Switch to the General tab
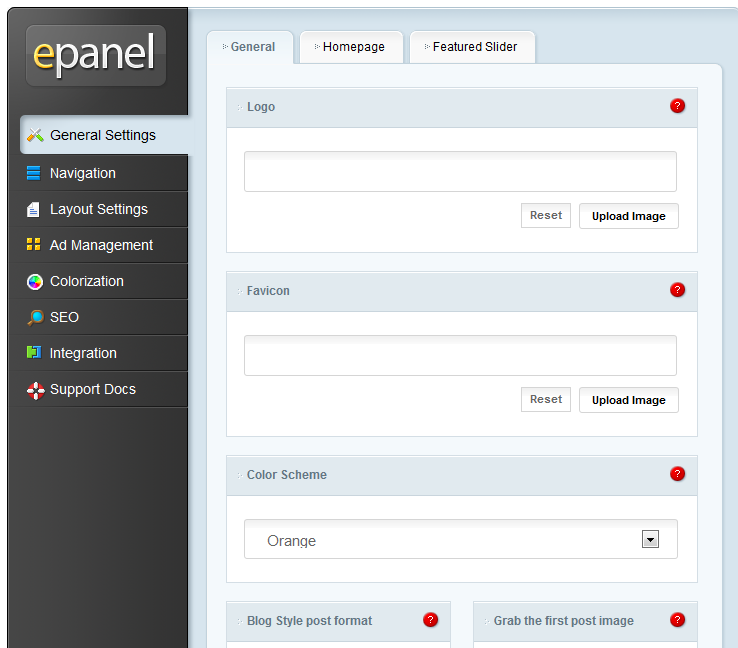Screen dimensions: 738x648 [x=250, y=47]
